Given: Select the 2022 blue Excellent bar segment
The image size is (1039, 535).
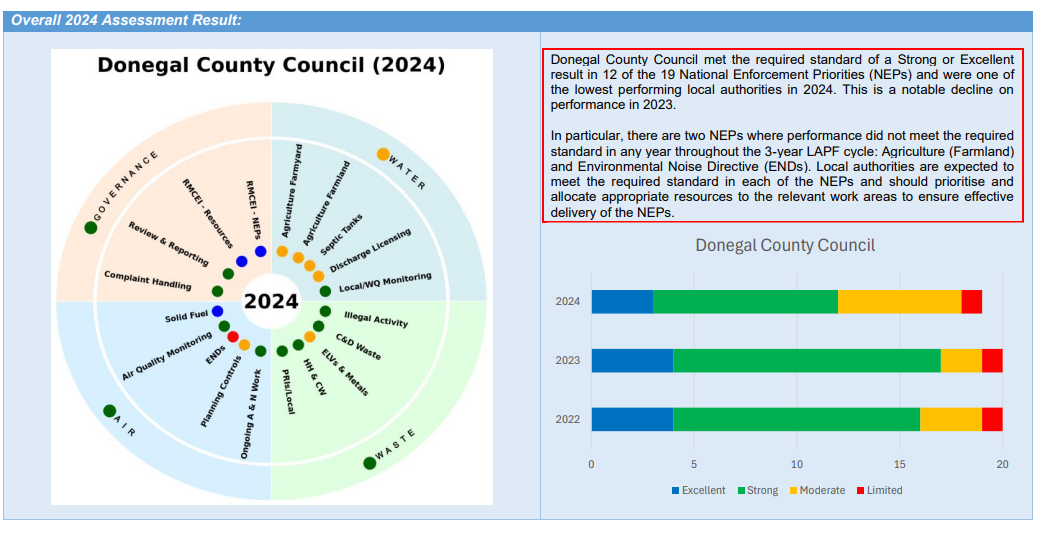Looking at the screenshot, I should [632, 419].
